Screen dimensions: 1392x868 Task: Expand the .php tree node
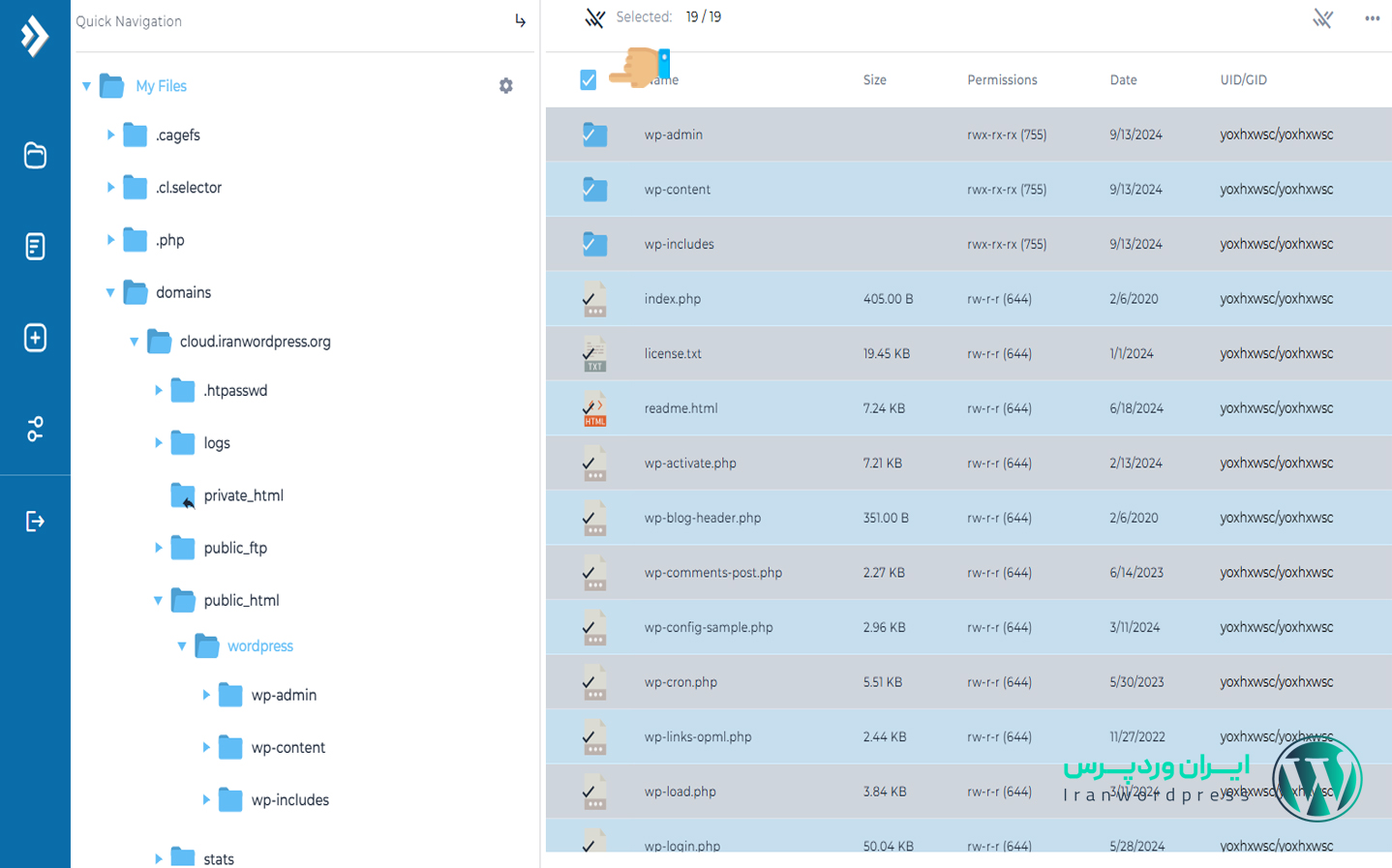110,239
